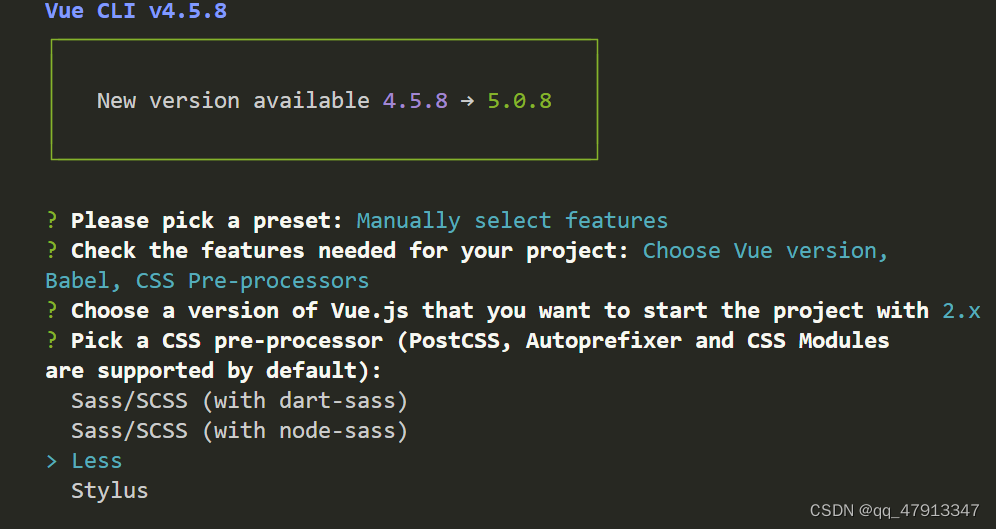
Task: Click the question mark before "Pick a CSS pre-processor"
Action: click(x=52, y=341)
